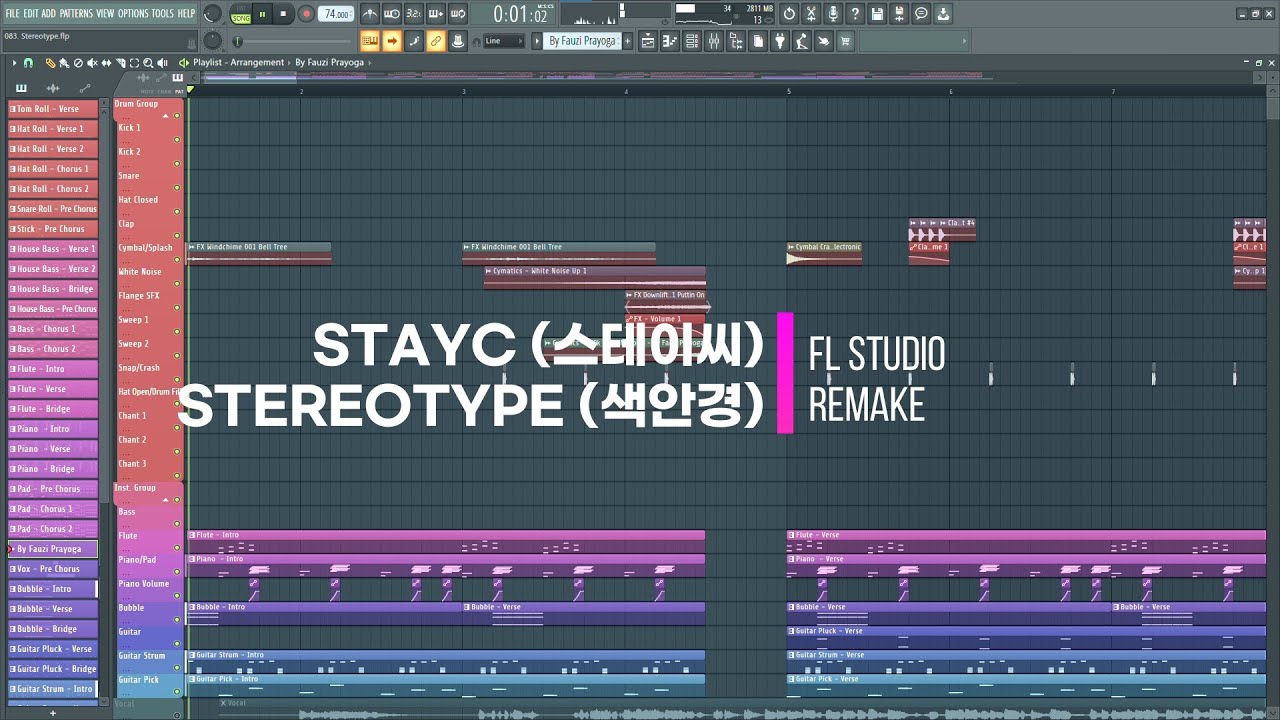Open the Playlist view icon
1280x720 pixels.
click(x=647, y=41)
